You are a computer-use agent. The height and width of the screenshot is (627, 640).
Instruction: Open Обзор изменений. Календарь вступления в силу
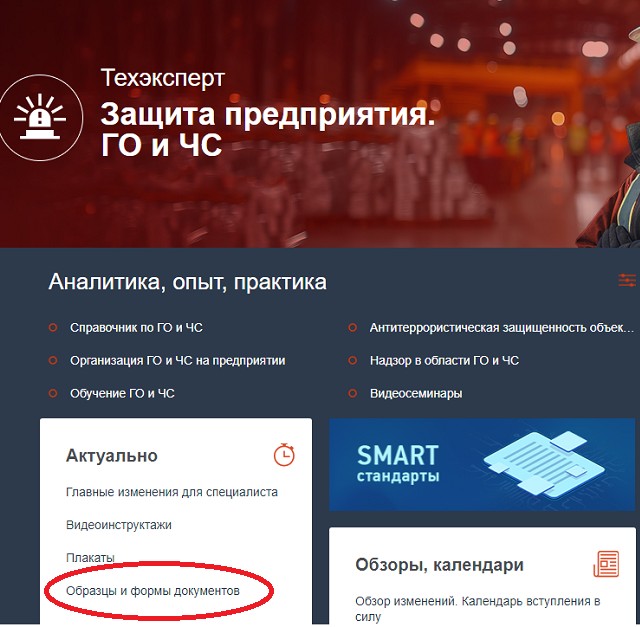pos(478,609)
